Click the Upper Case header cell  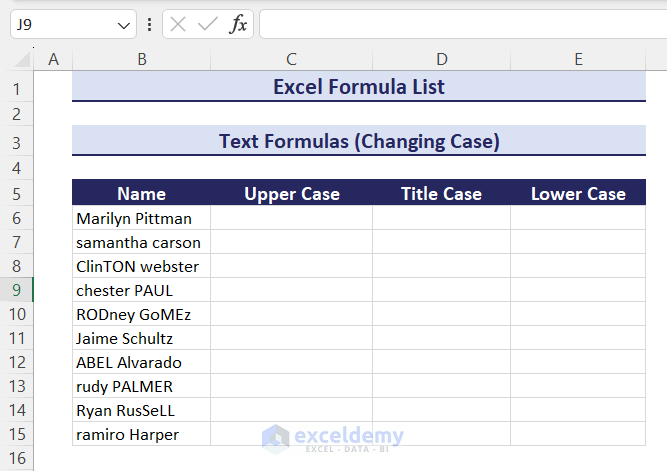click(x=291, y=194)
